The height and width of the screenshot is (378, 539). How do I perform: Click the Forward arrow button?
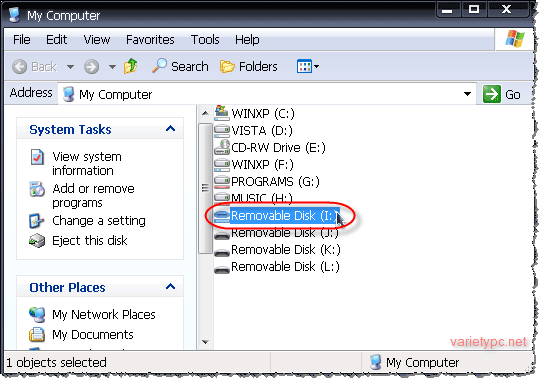click(91, 66)
